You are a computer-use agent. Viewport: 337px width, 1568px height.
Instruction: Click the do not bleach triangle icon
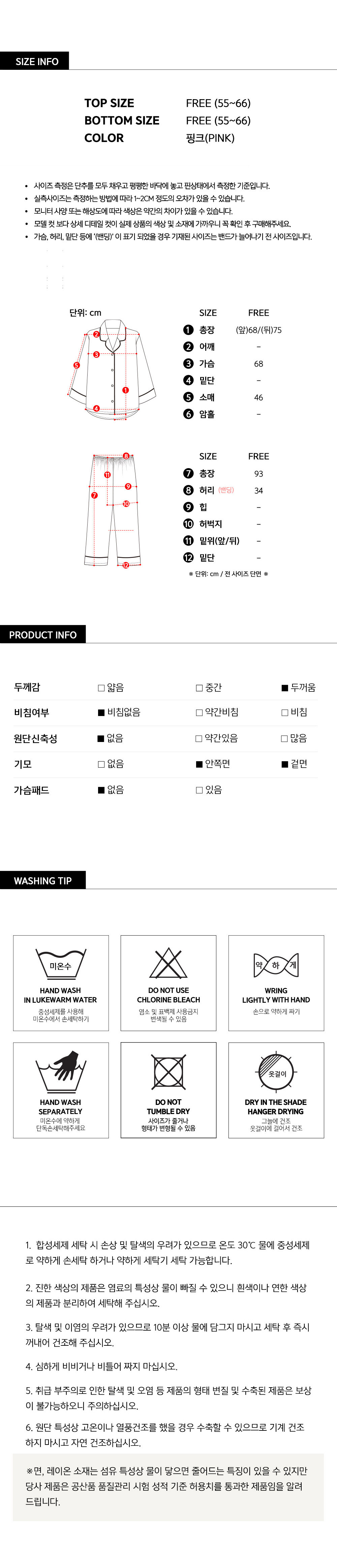168,963
